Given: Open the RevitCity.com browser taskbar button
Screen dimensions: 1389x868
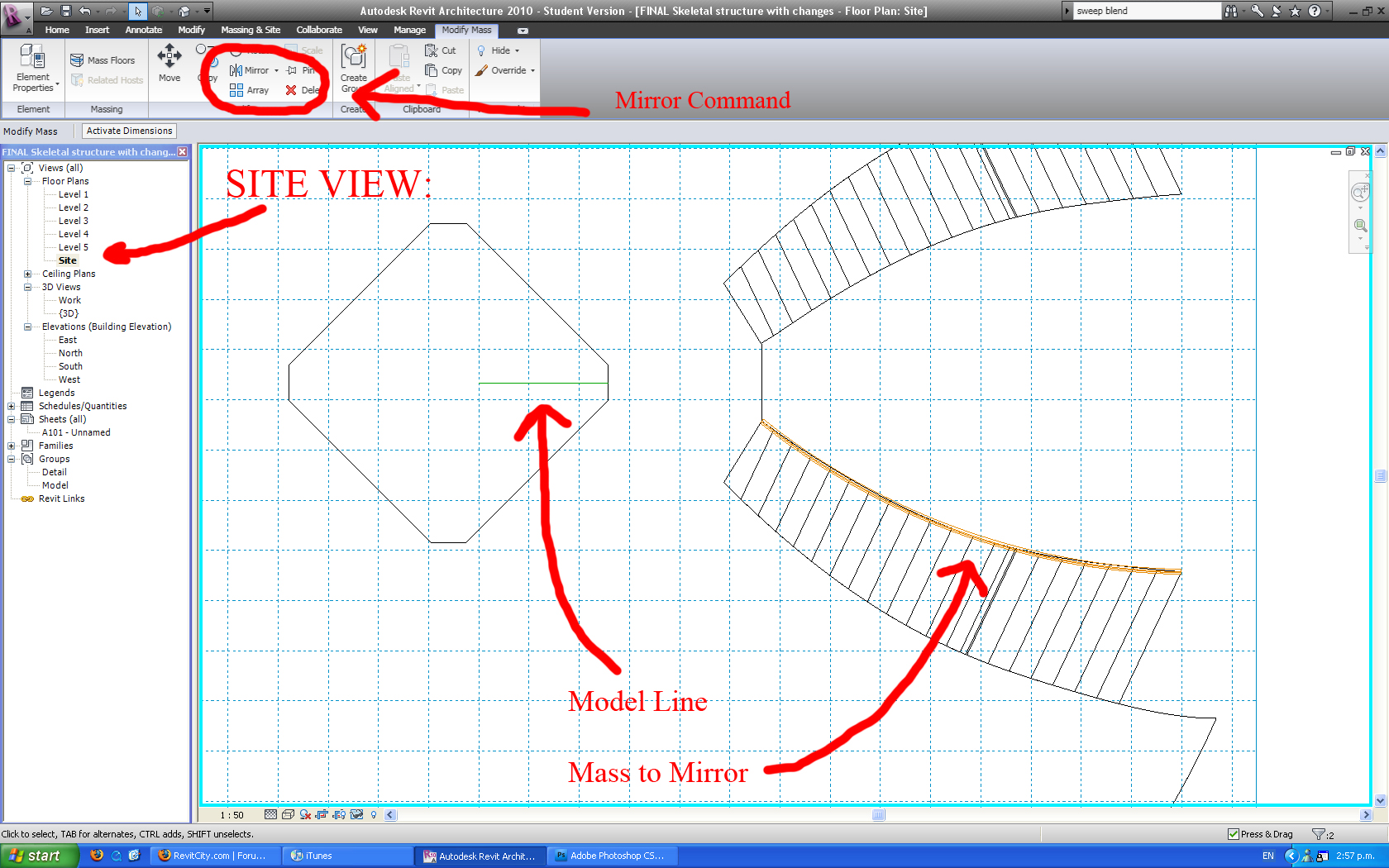Looking at the screenshot, I should [x=216, y=856].
